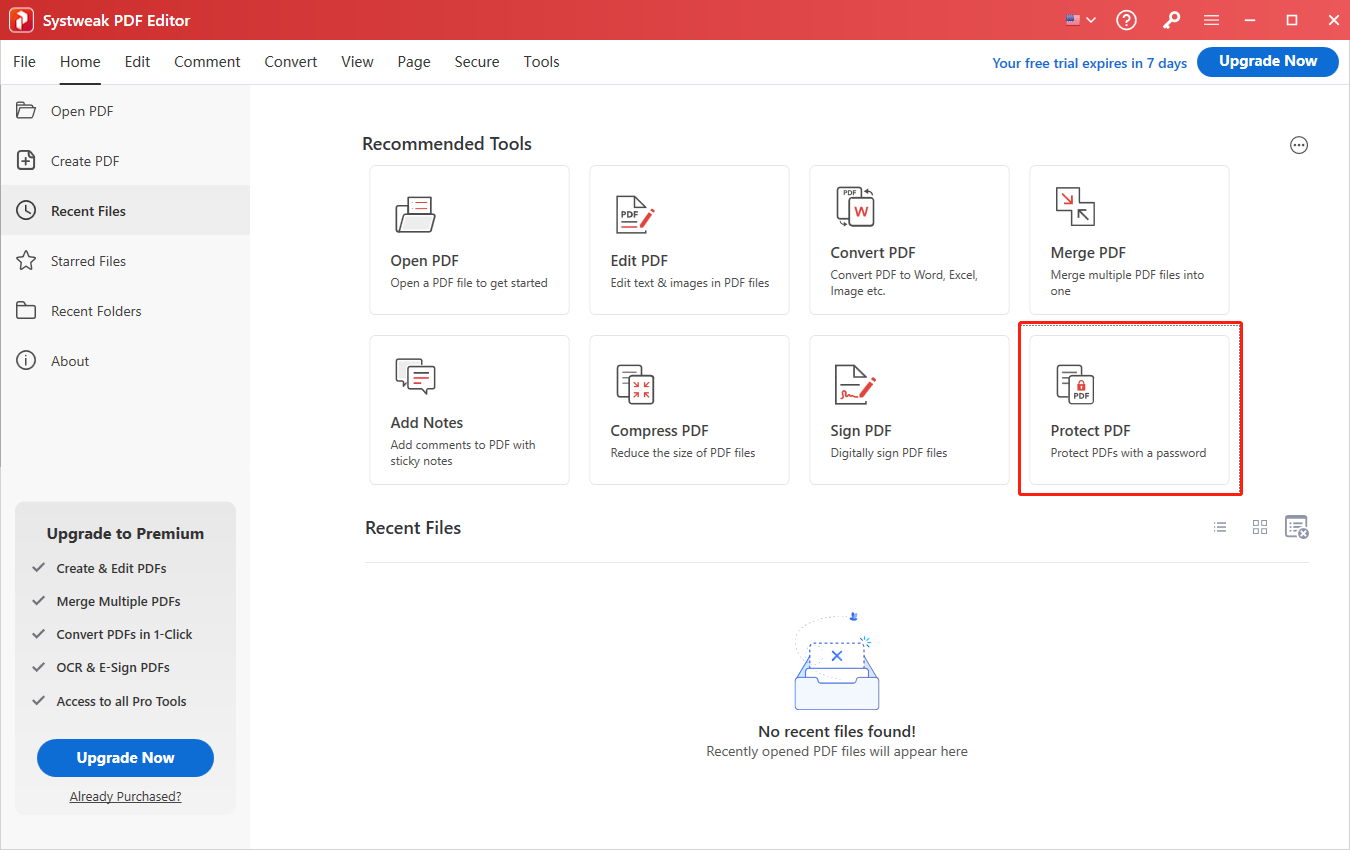The width and height of the screenshot is (1350, 850).
Task: Open the language flag selector dropdown
Action: coord(1080,20)
